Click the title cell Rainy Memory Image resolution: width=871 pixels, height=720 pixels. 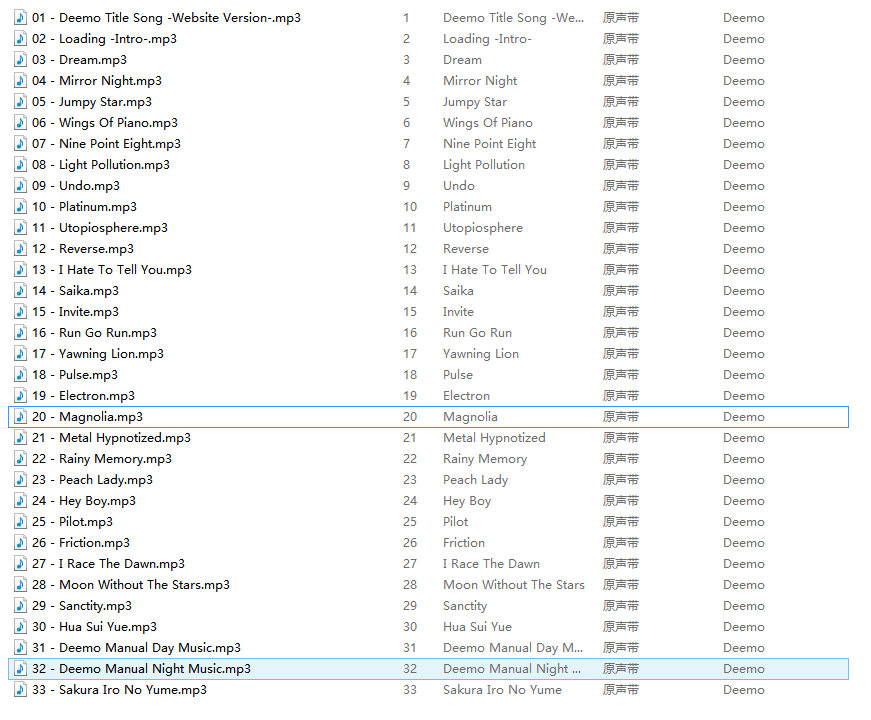[485, 459]
